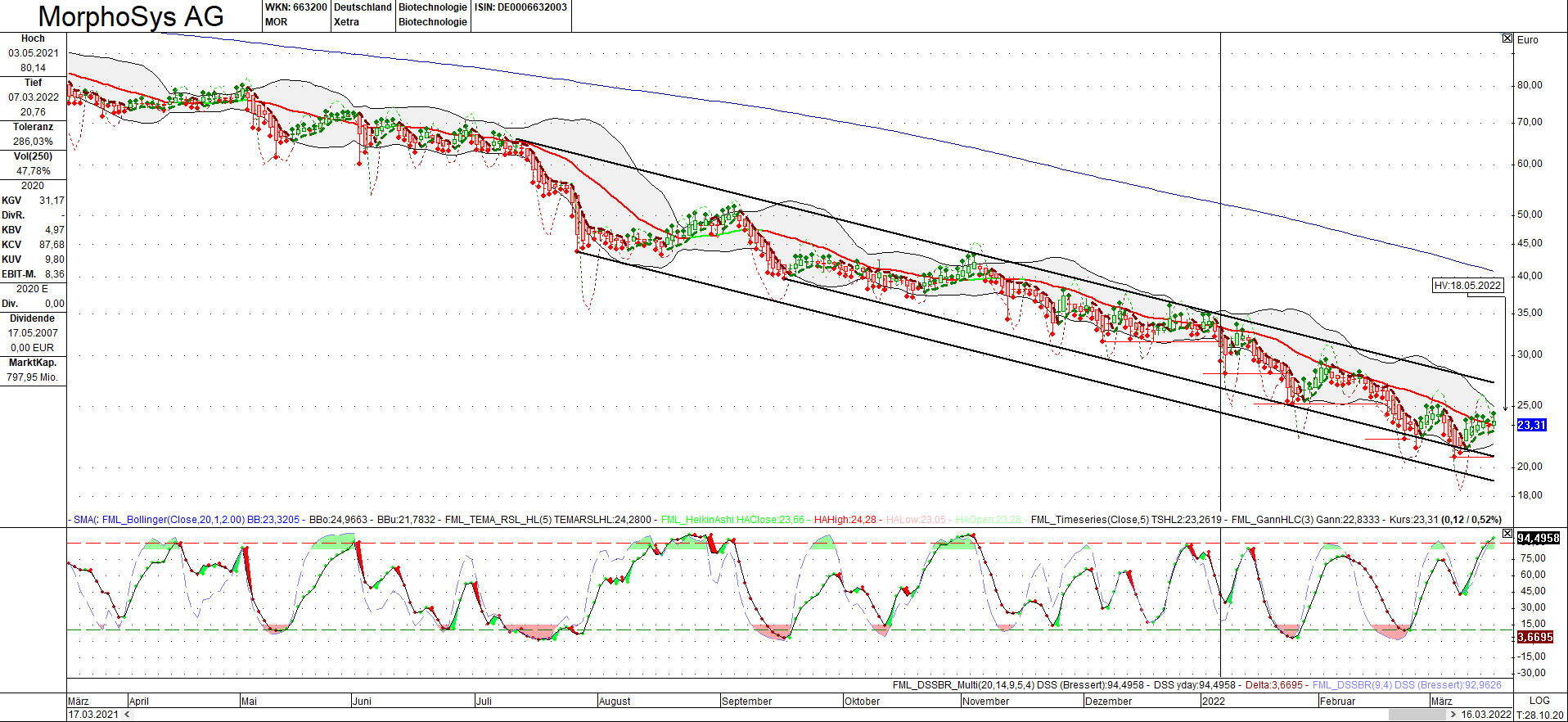Select the current price label 23,31
This screenshot has width=1568, height=722.
(1532, 425)
